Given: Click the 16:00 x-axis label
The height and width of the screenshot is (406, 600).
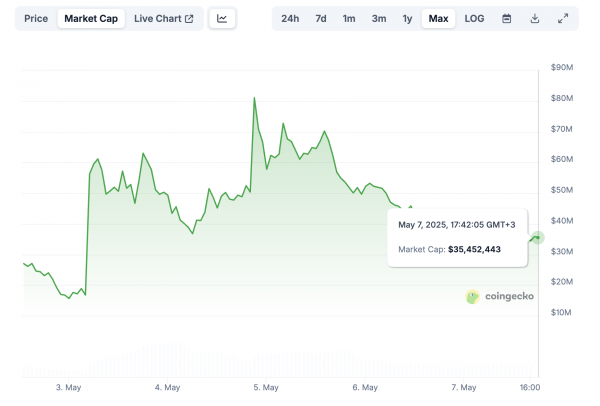Looking at the screenshot, I should pyautogui.click(x=530, y=387).
